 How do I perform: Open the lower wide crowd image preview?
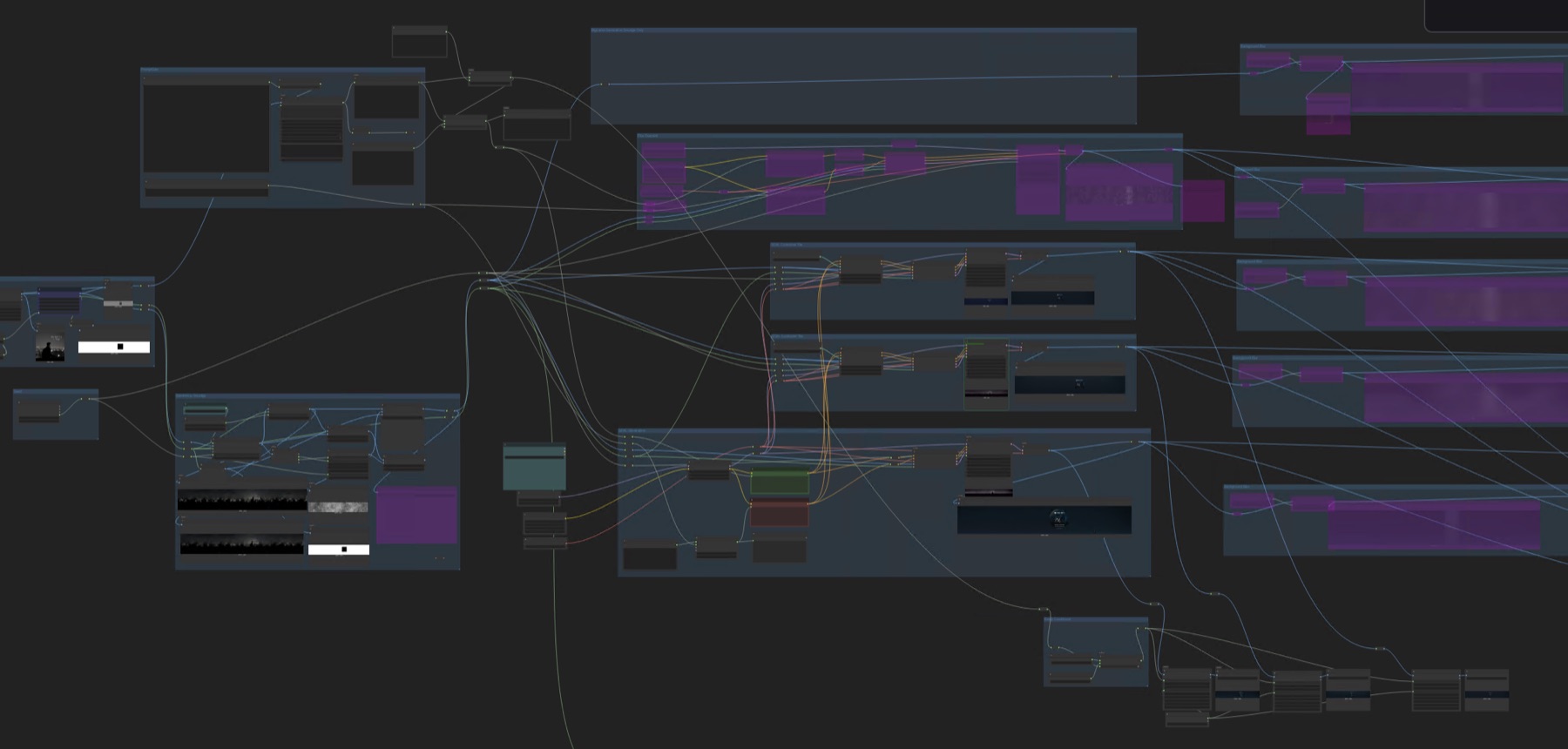242,543
